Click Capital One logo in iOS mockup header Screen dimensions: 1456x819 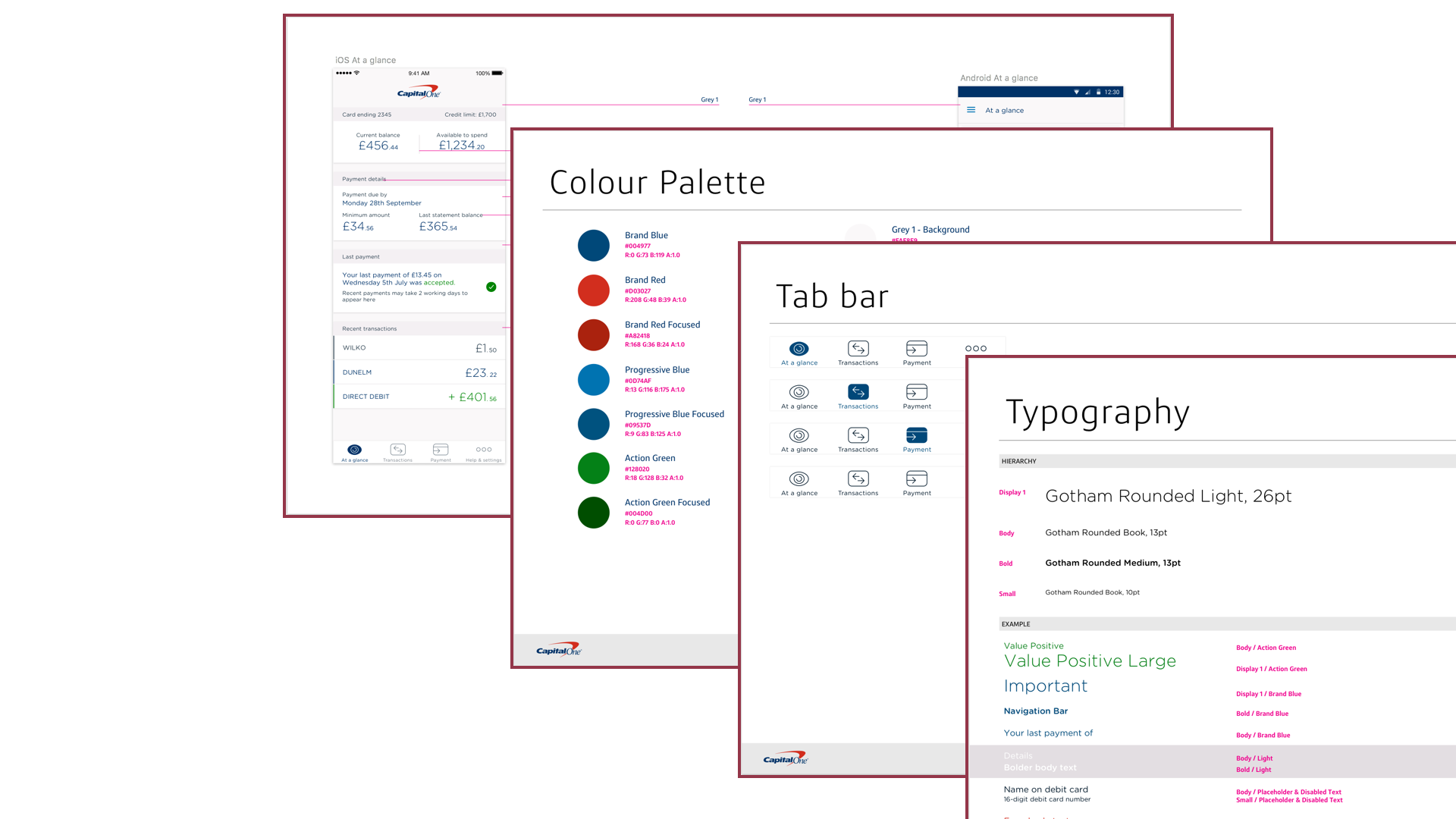[419, 93]
